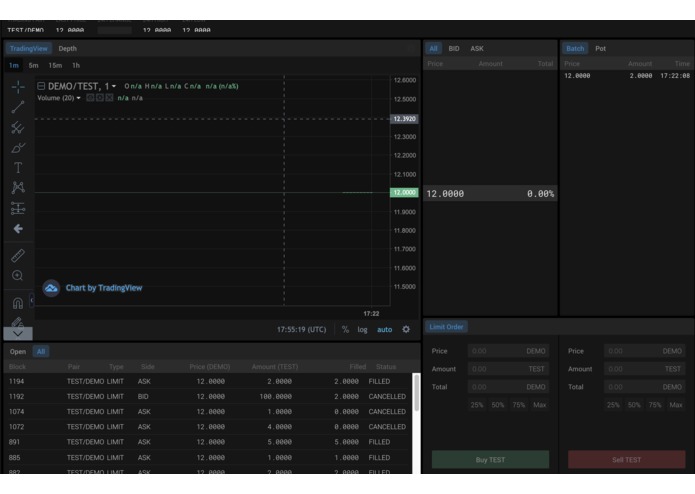
Task: Show Open orders list
Action: tap(18, 351)
